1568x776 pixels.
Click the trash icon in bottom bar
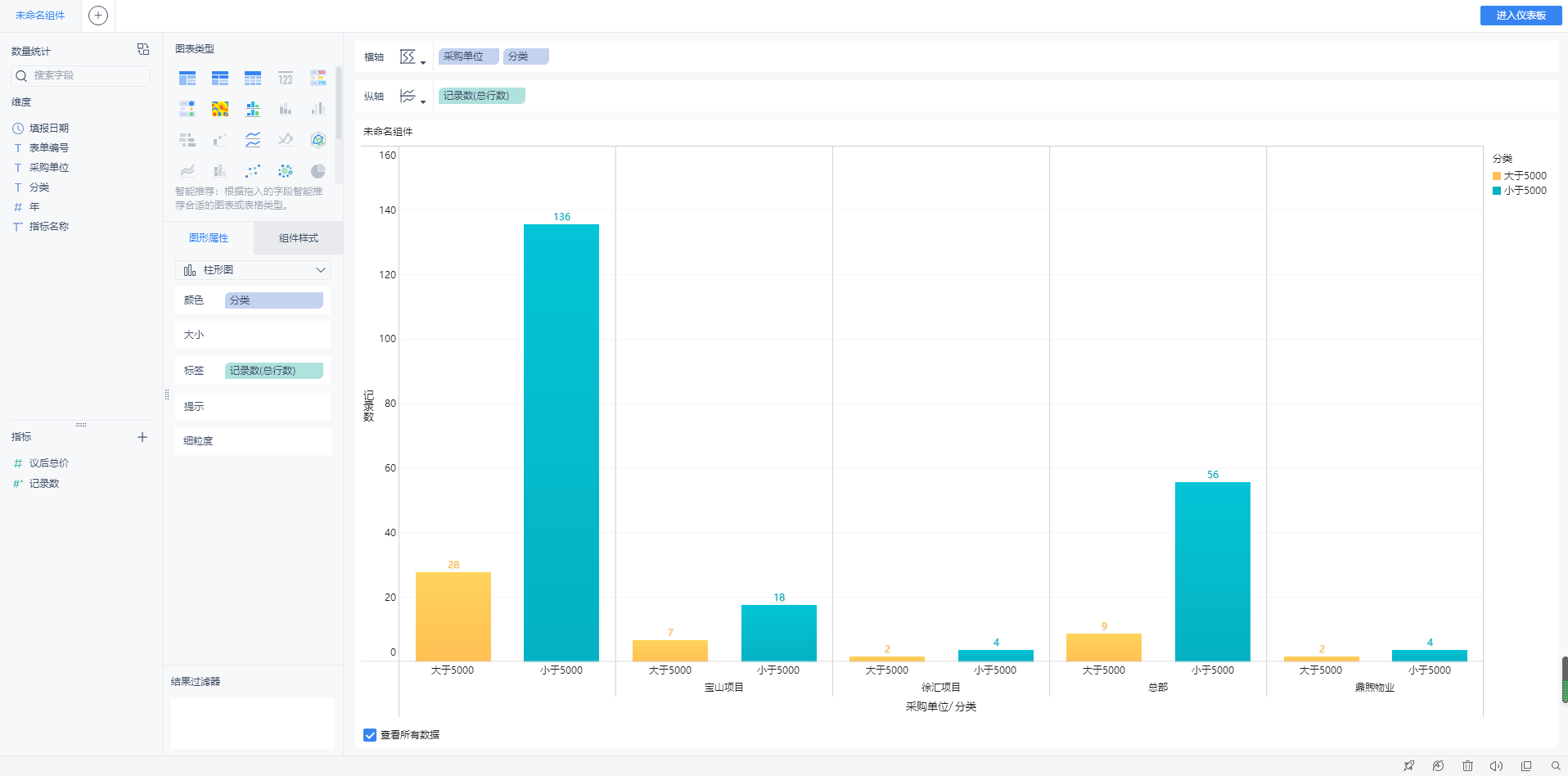[x=1467, y=766]
